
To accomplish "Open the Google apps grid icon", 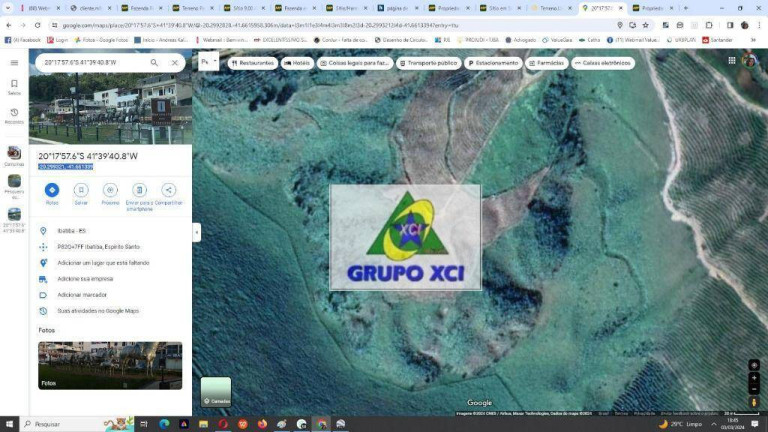I will coord(732,60).
